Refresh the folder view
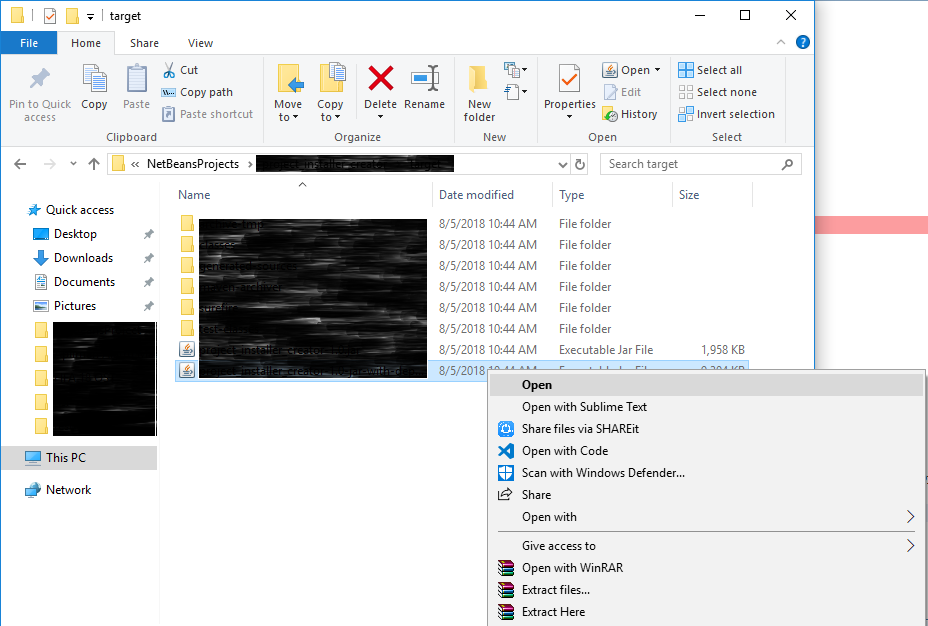Image resolution: width=928 pixels, height=626 pixels. coord(580,164)
